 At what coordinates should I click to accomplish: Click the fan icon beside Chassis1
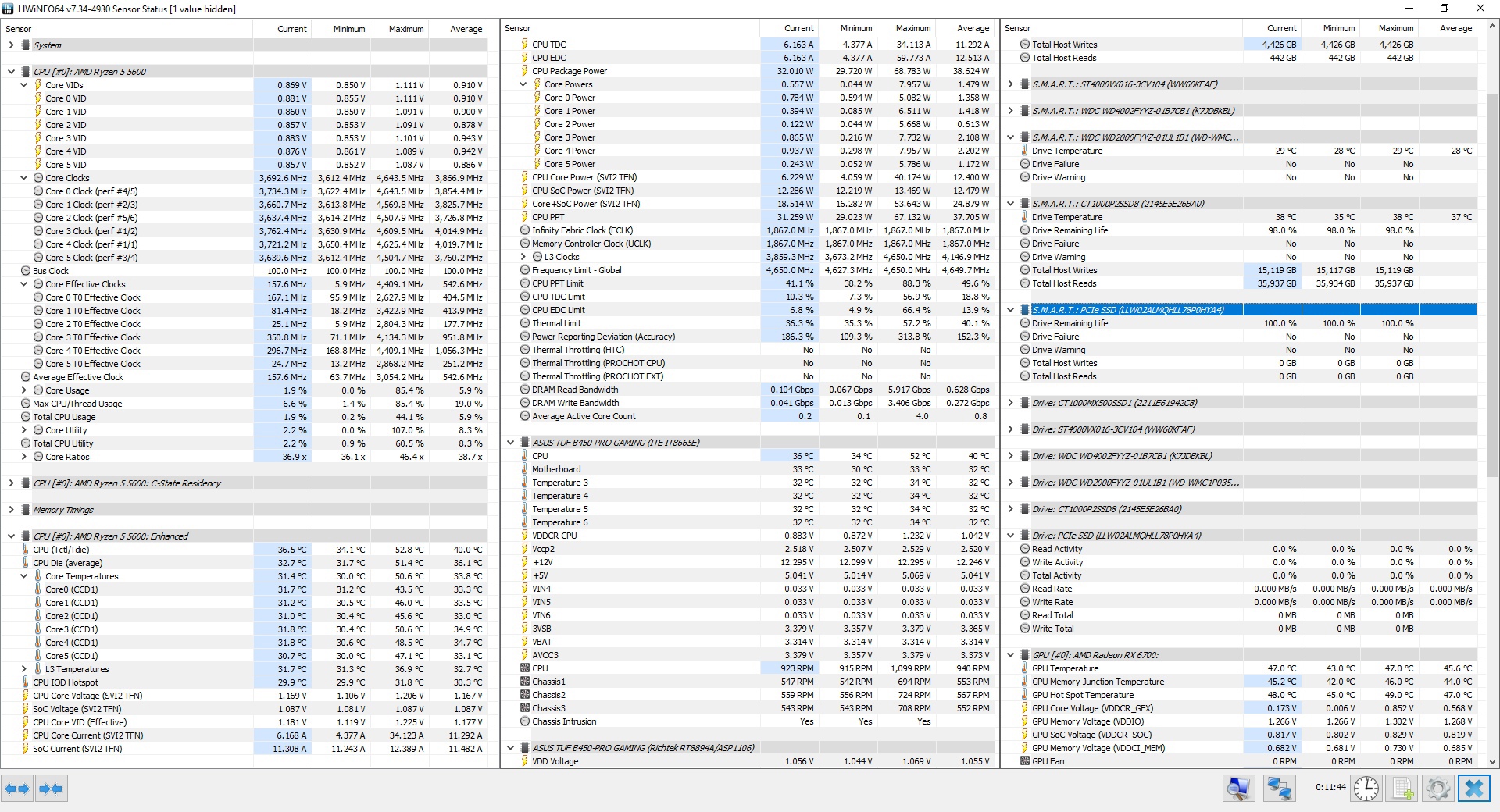click(525, 682)
